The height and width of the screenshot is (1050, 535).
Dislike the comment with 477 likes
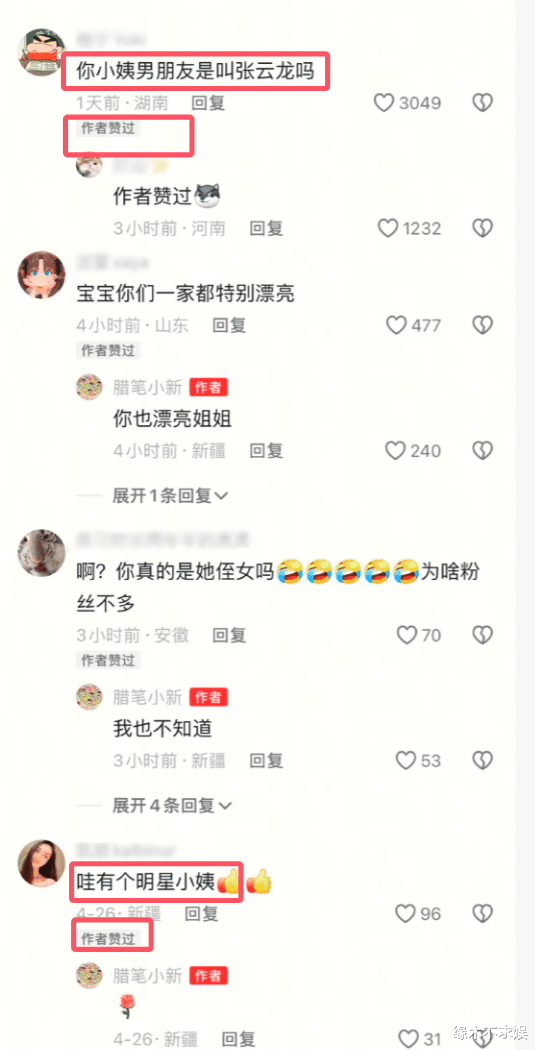pyautogui.click(x=483, y=325)
